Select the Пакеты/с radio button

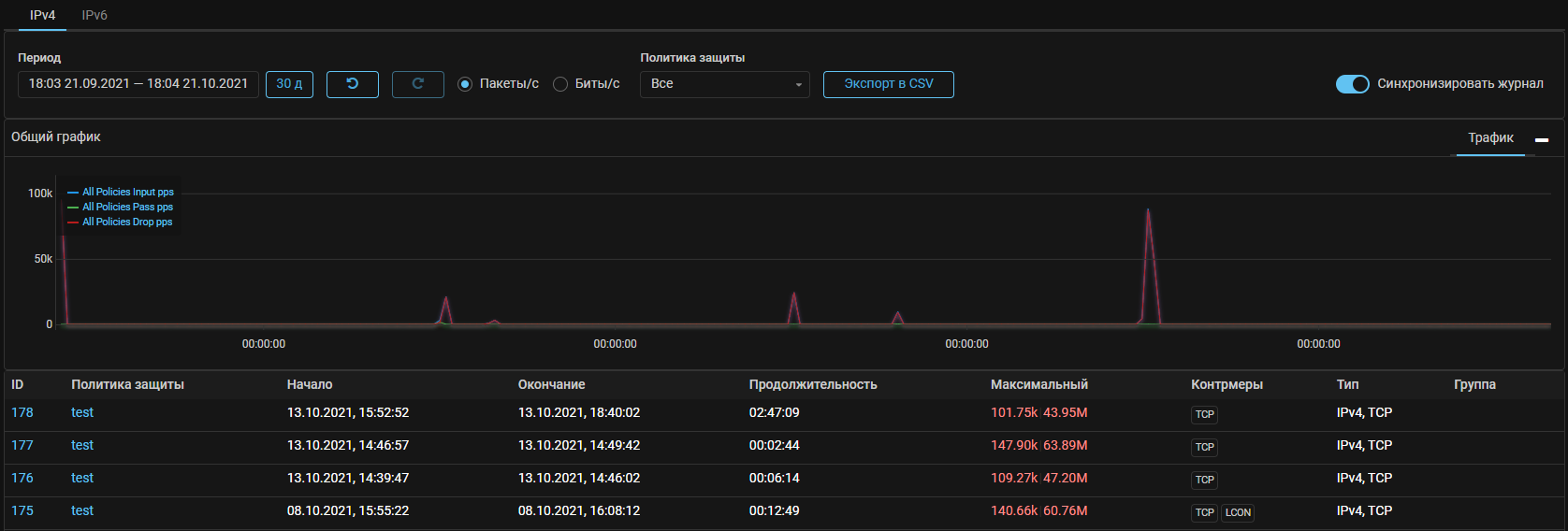point(465,84)
